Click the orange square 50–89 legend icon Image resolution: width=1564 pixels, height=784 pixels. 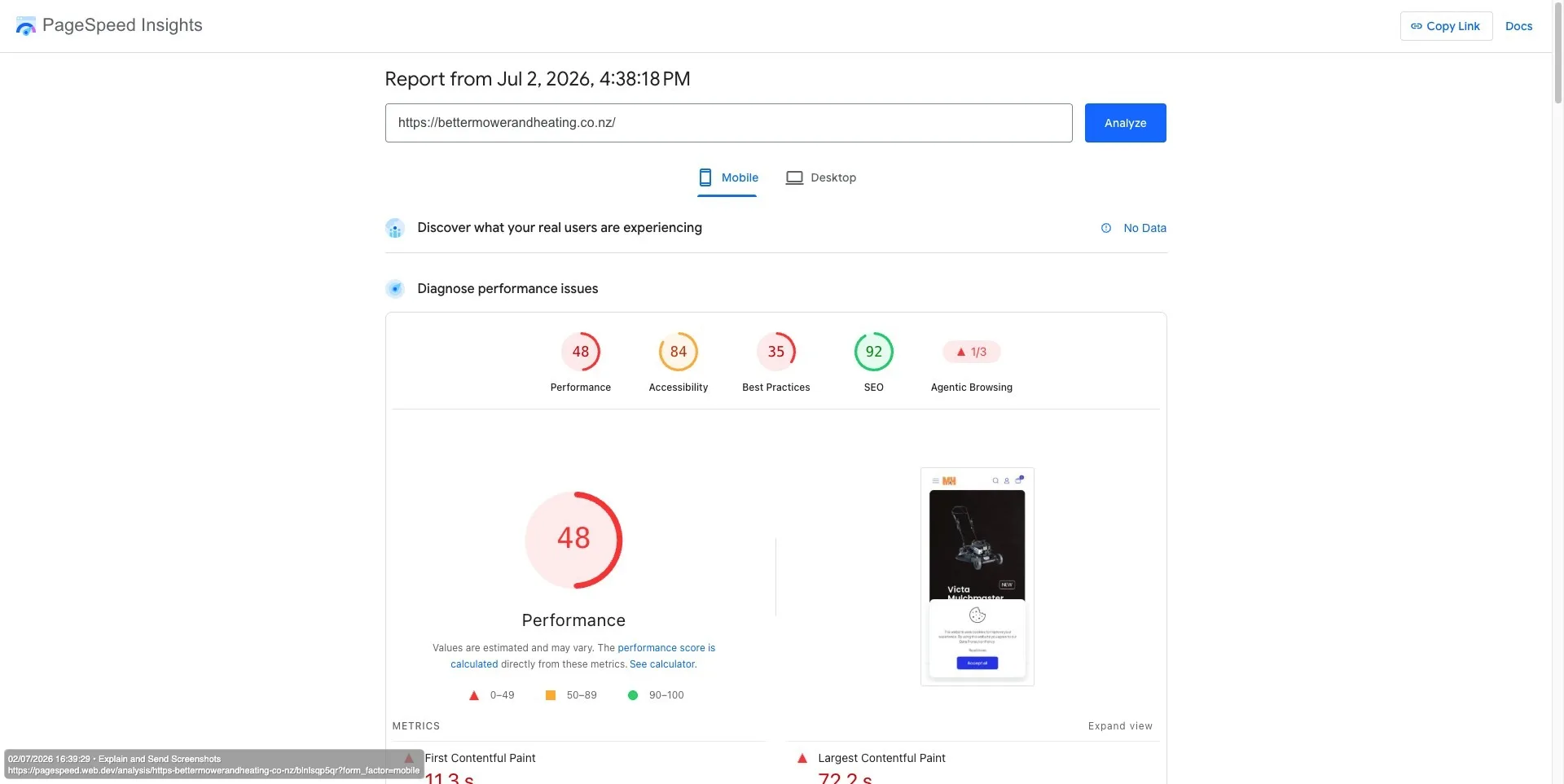(551, 695)
